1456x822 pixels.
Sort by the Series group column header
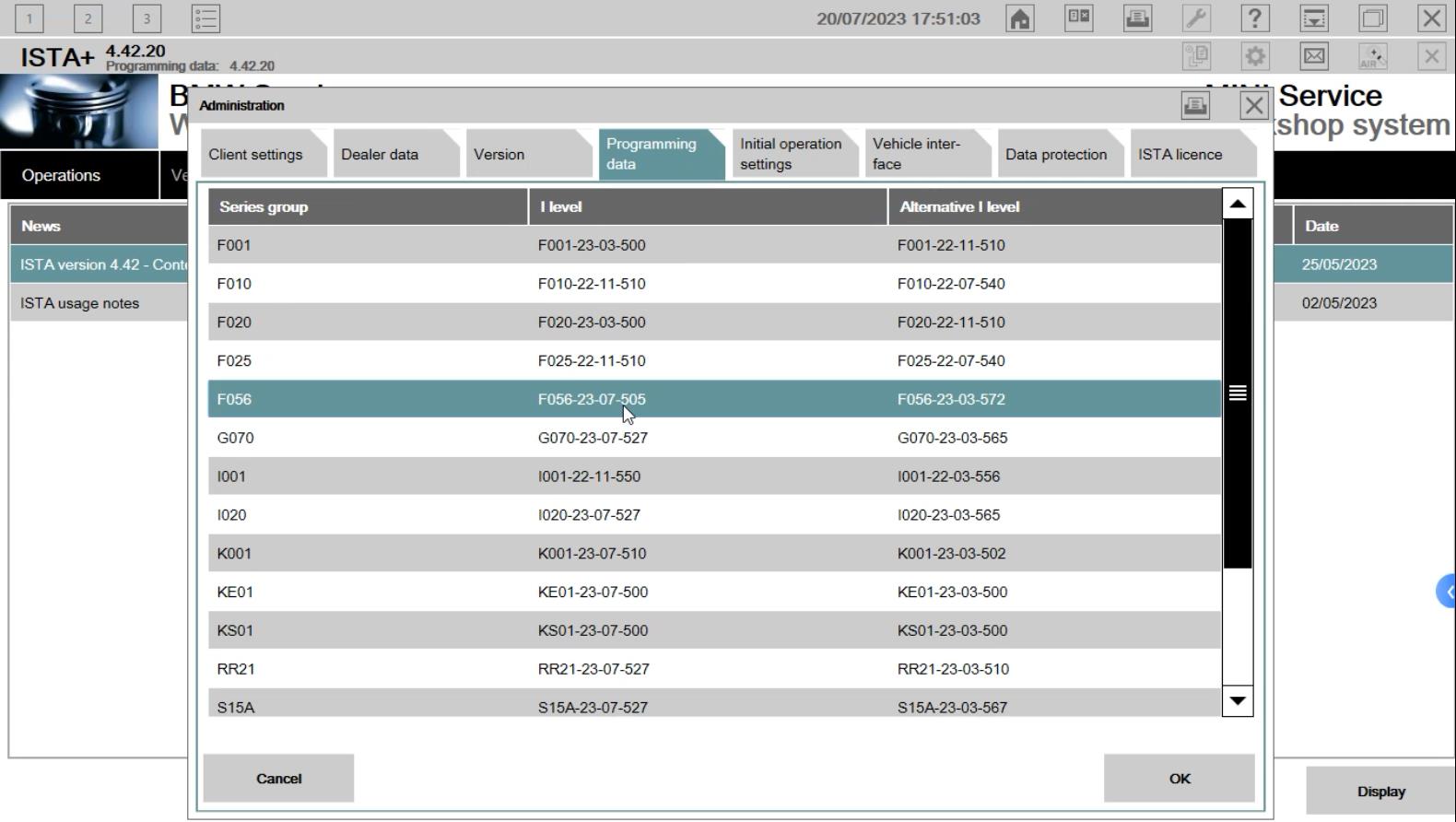tap(368, 206)
